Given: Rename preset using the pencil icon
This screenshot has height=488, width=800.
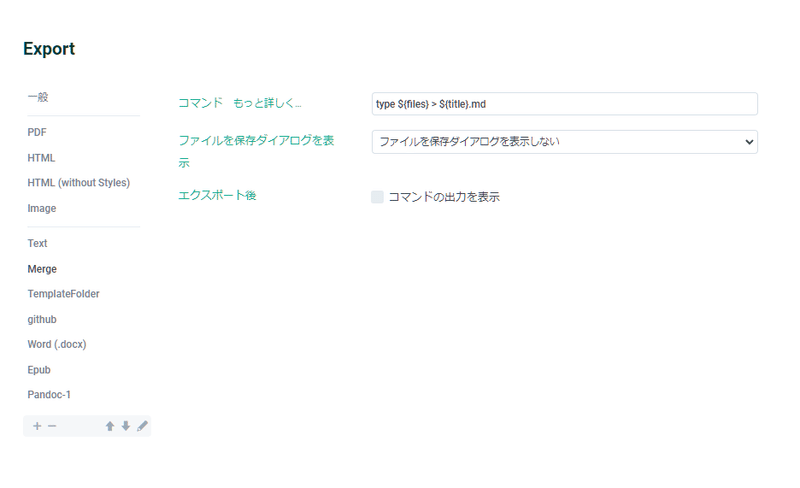Looking at the screenshot, I should click(x=142, y=426).
